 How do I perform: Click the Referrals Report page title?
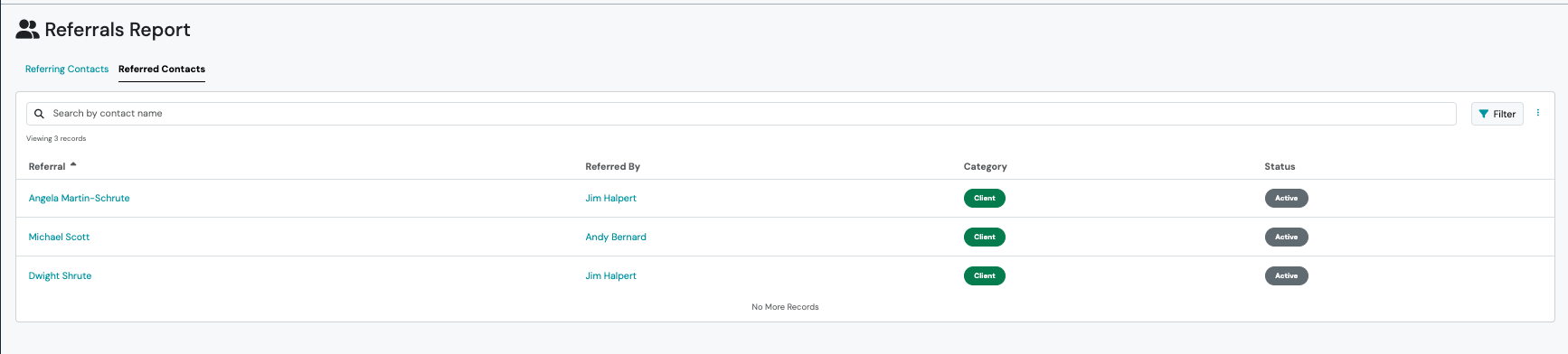pyautogui.click(x=118, y=30)
